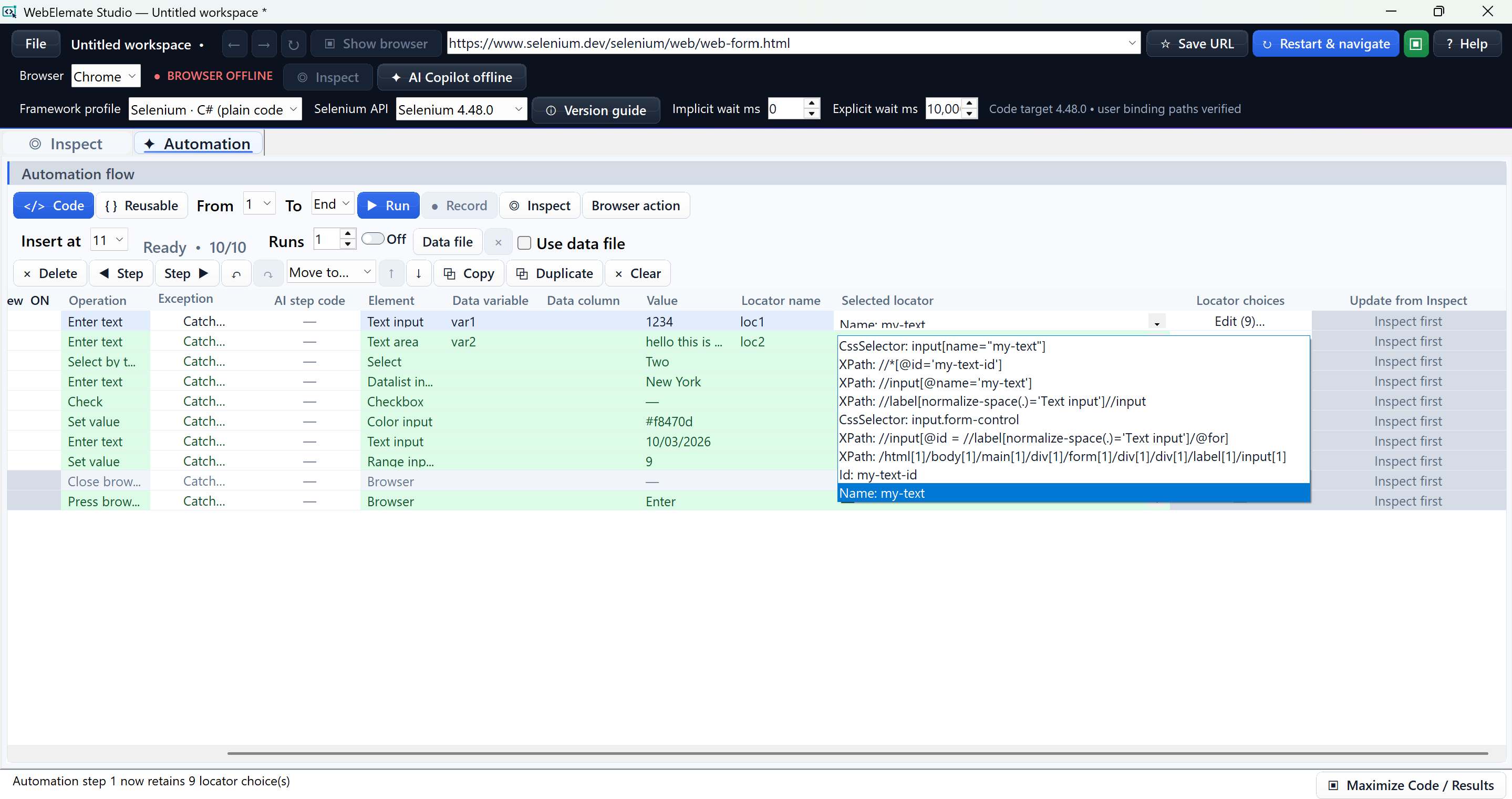Click the back navigation arrow icon
Screen dimensions: 1512x799
pyautogui.click(x=234, y=44)
